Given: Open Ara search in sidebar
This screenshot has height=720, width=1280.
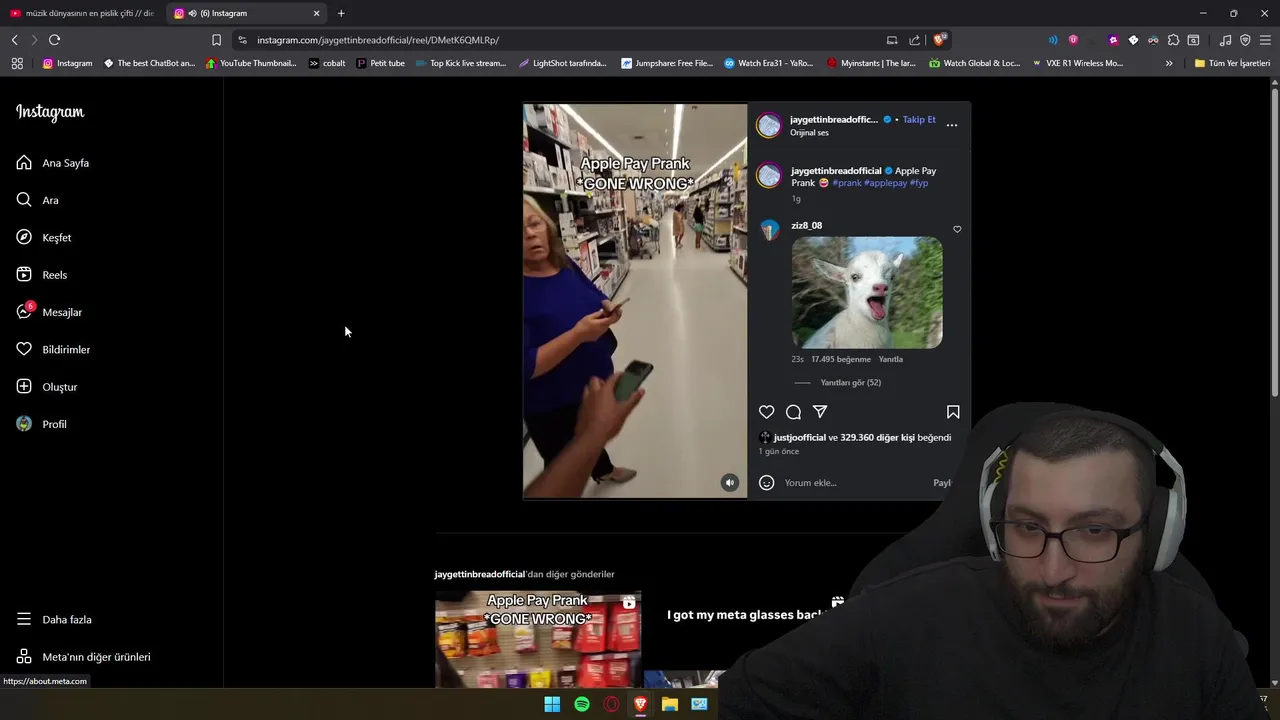Looking at the screenshot, I should [x=38, y=200].
